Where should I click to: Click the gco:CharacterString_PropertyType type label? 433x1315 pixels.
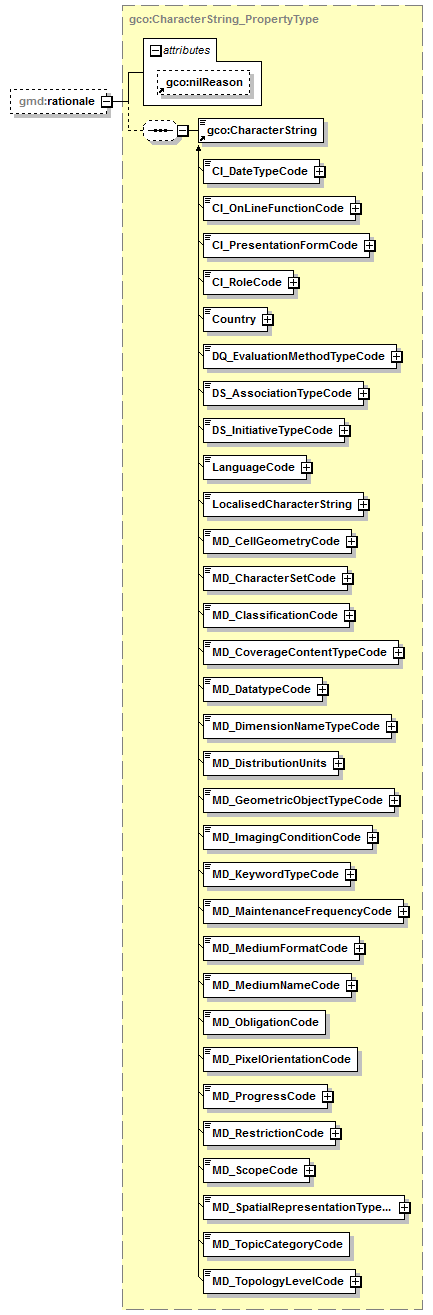point(224,19)
